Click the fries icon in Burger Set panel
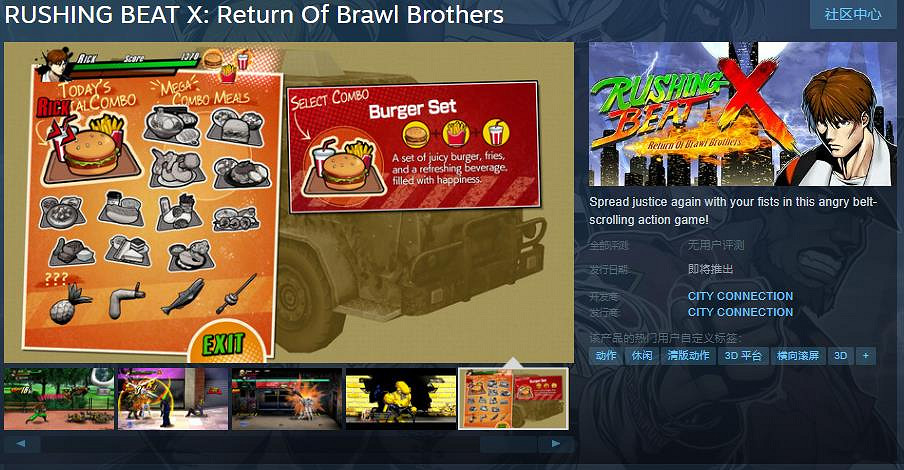 [456, 133]
